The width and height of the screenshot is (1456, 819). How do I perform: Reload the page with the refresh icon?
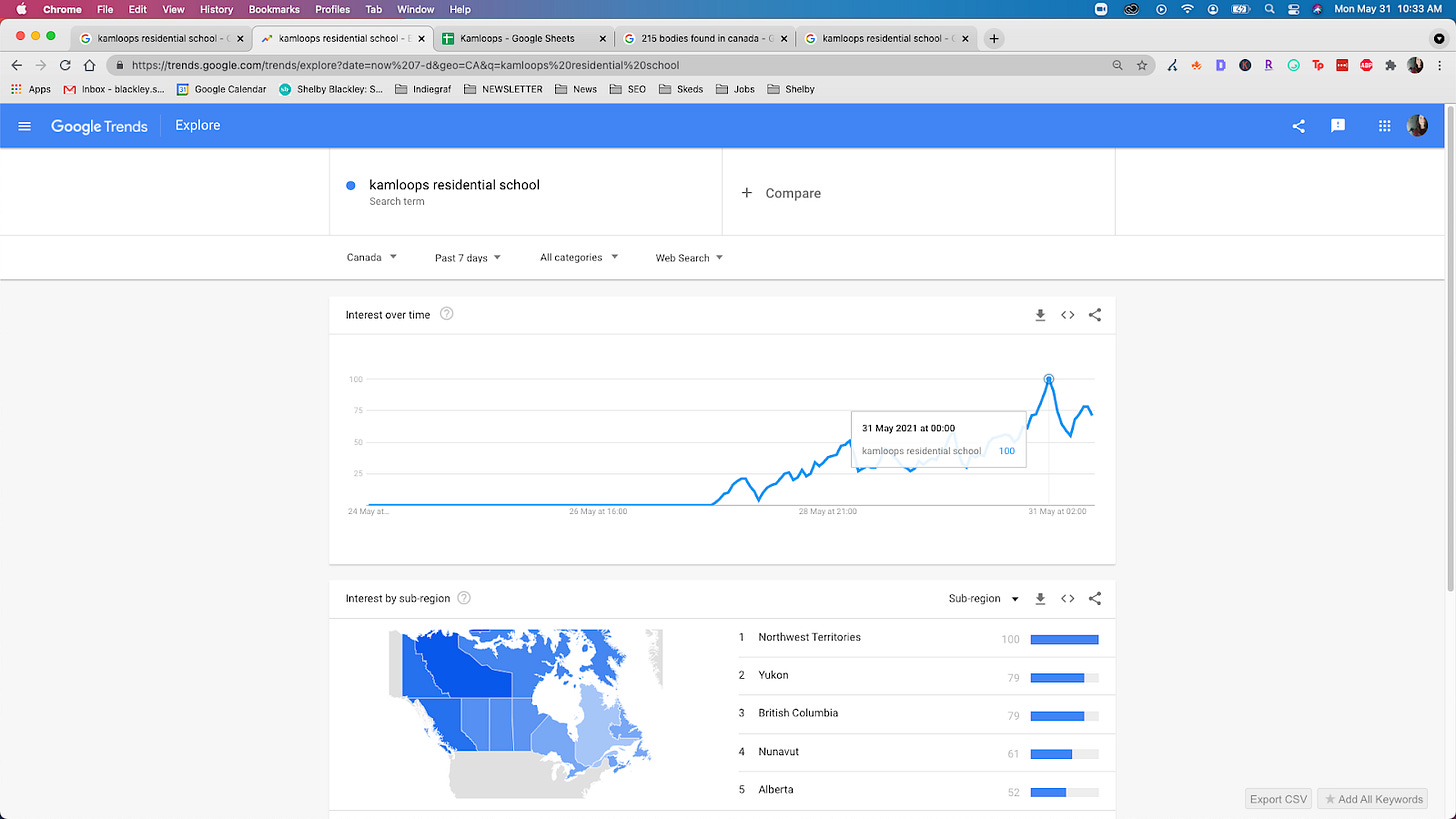[65, 65]
